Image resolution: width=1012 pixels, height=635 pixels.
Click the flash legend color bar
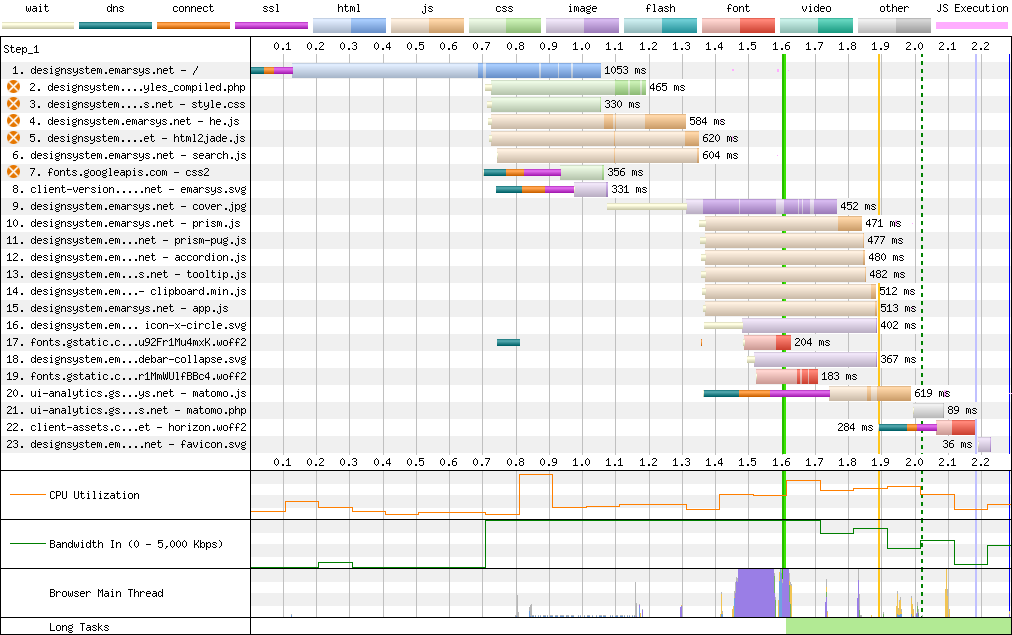tap(661, 26)
